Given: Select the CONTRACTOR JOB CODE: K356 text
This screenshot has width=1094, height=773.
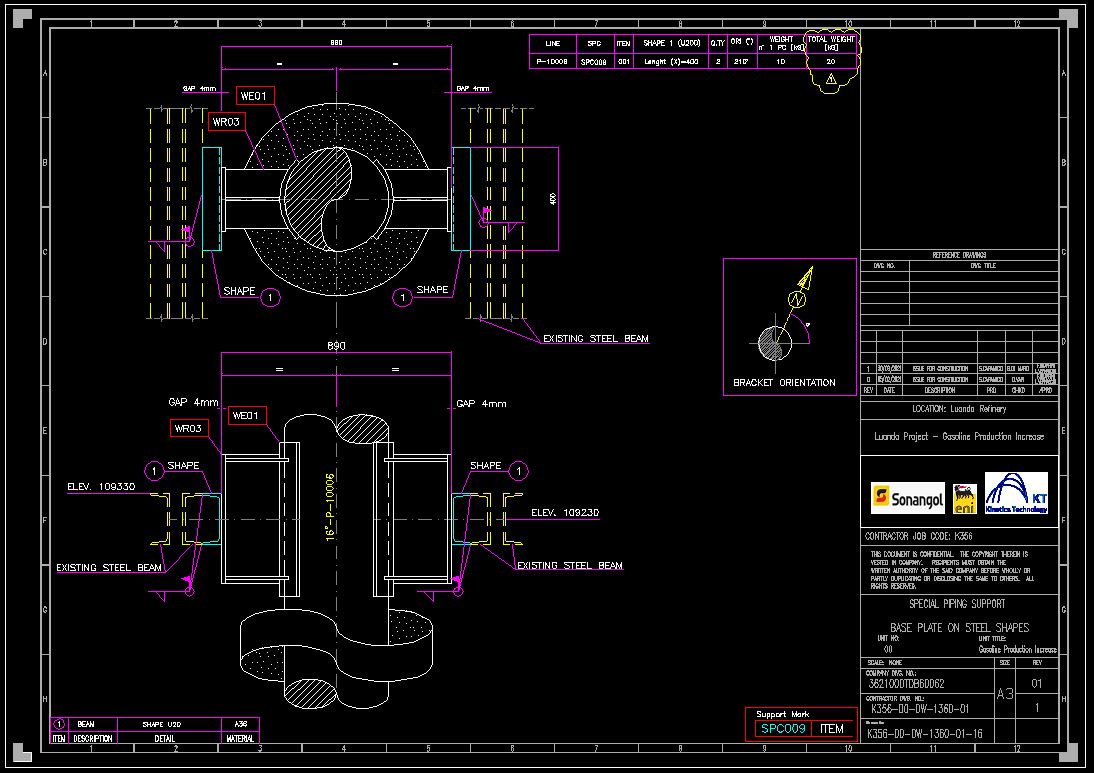Looking at the screenshot, I should [x=917, y=537].
